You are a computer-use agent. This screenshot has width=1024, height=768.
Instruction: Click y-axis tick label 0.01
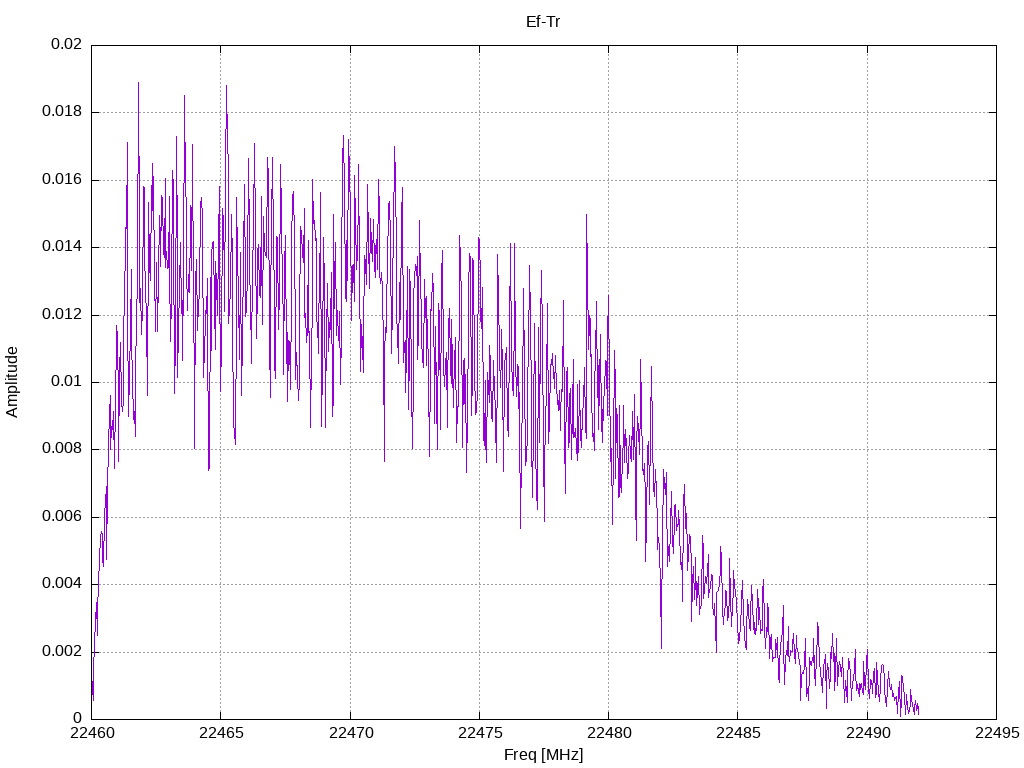pyautogui.click(x=67, y=382)
